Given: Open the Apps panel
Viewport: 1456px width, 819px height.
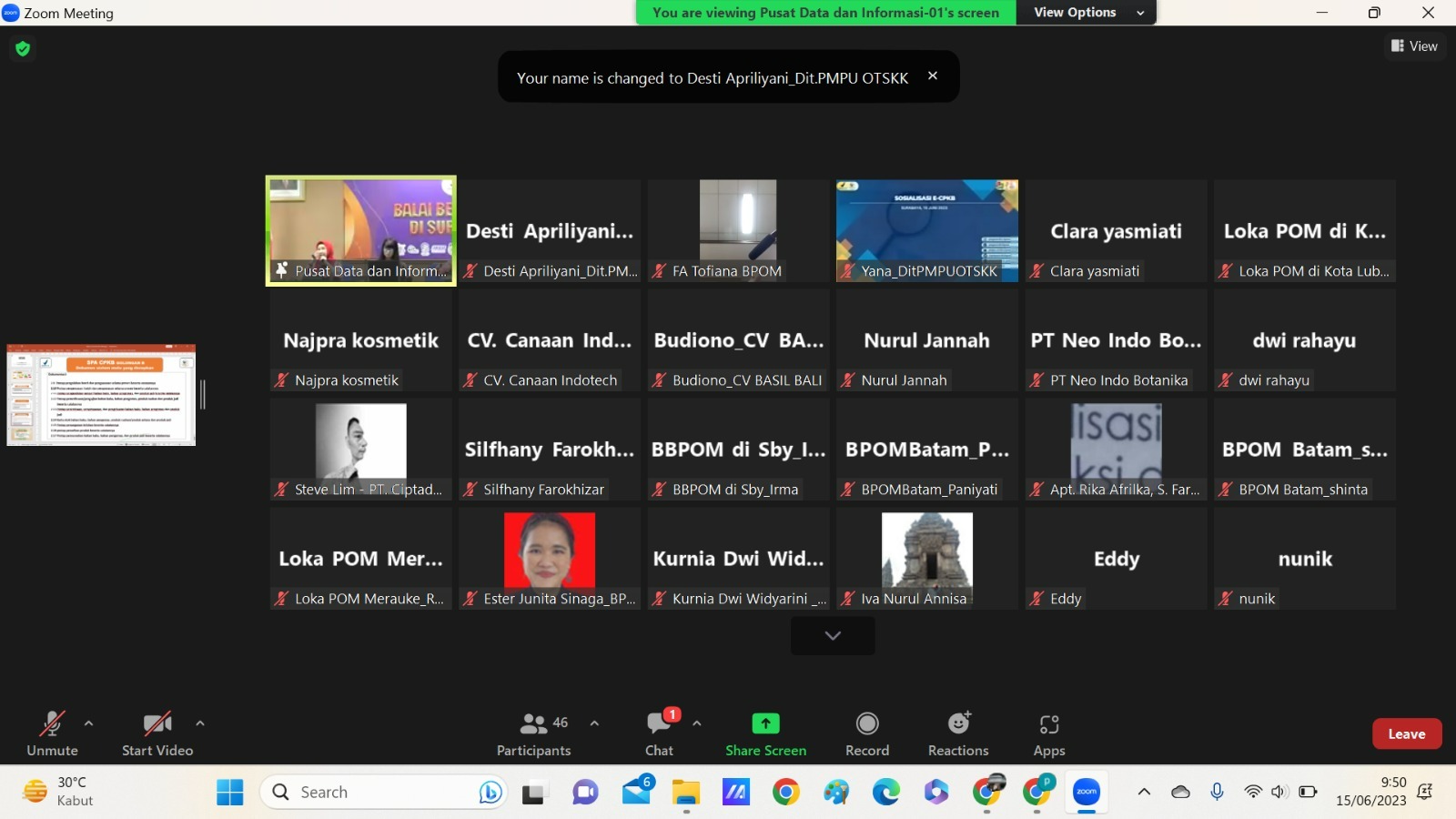Looking at the screenshot, I should point(1049,733).
